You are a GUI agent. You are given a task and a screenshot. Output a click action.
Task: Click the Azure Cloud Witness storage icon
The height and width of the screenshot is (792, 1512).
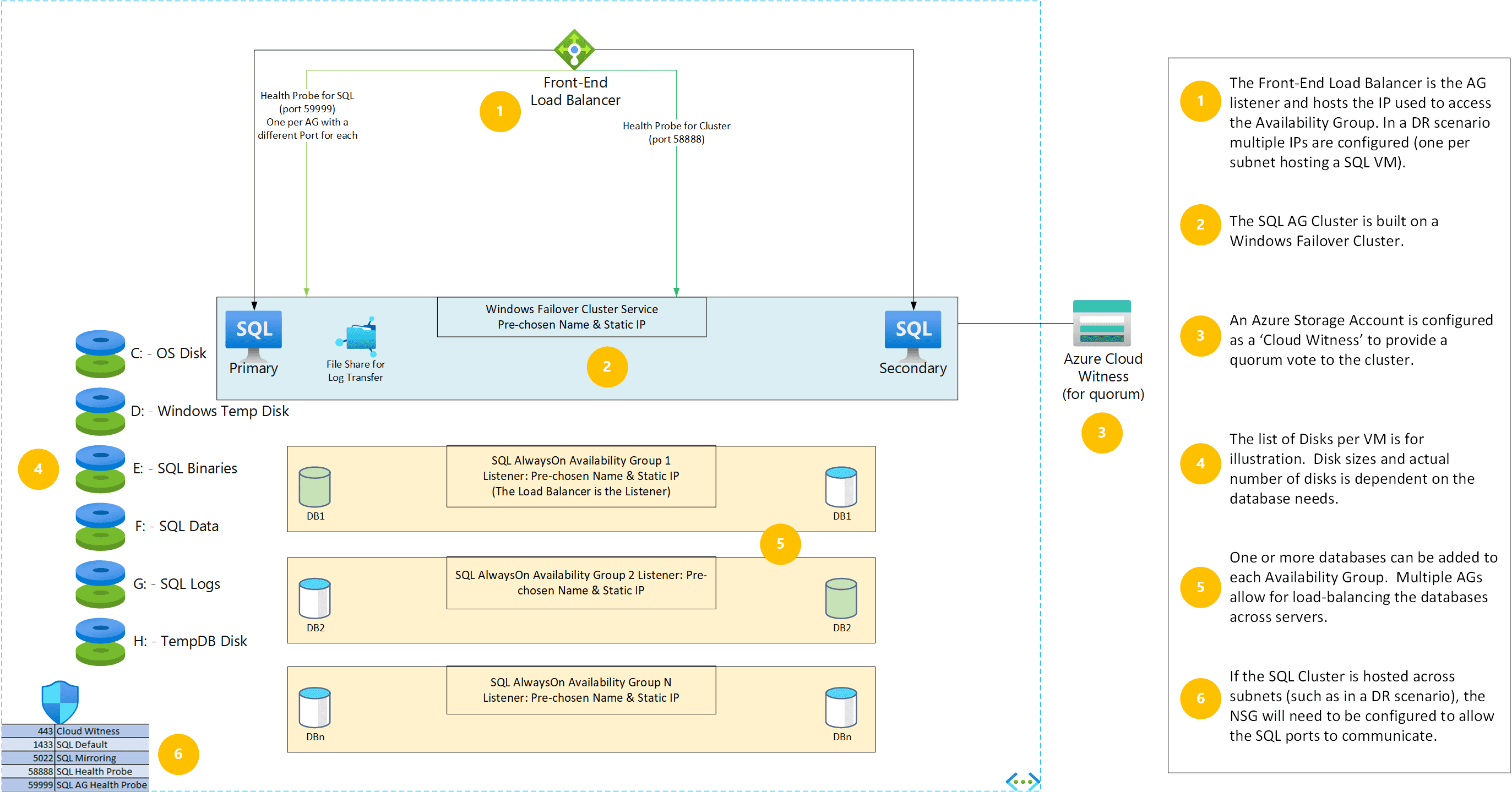click(1102, 323)
